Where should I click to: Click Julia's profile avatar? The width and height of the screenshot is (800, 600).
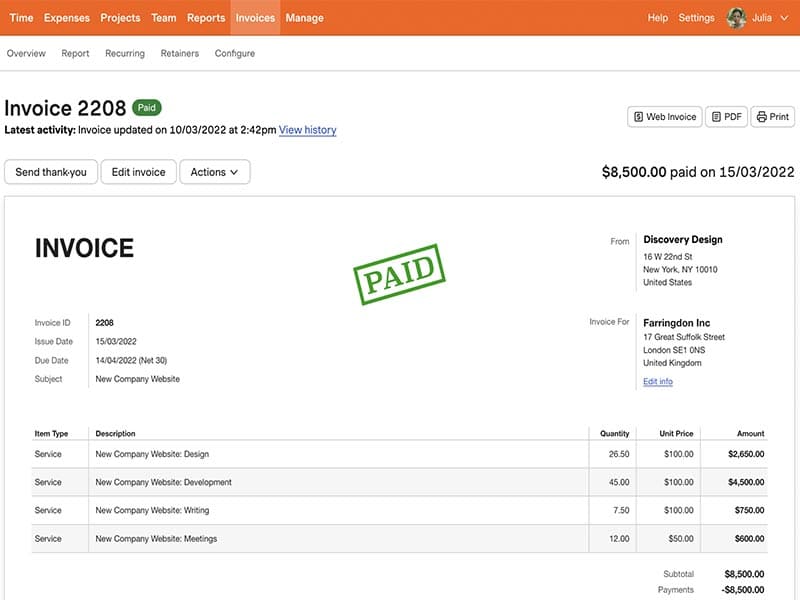[x=736, y=18]
